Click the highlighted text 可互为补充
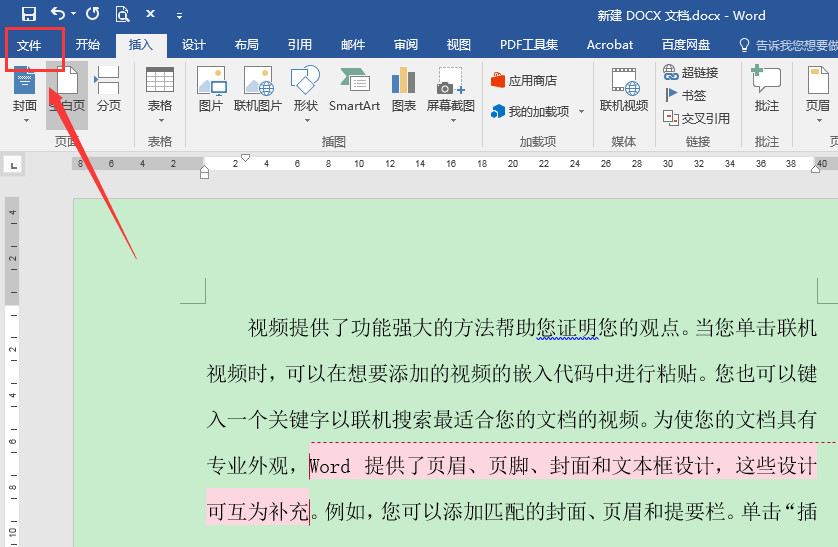838x547 pixels. pos(258,512)
